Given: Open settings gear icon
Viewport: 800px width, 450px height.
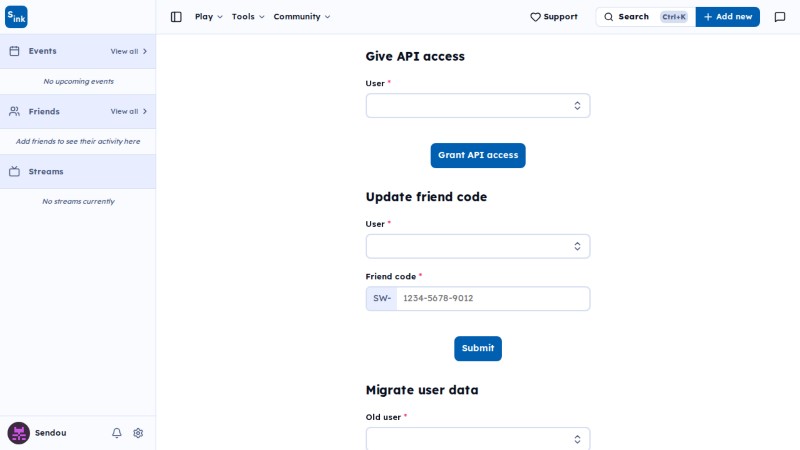Looking at the screenshot, I should point(138,433).
